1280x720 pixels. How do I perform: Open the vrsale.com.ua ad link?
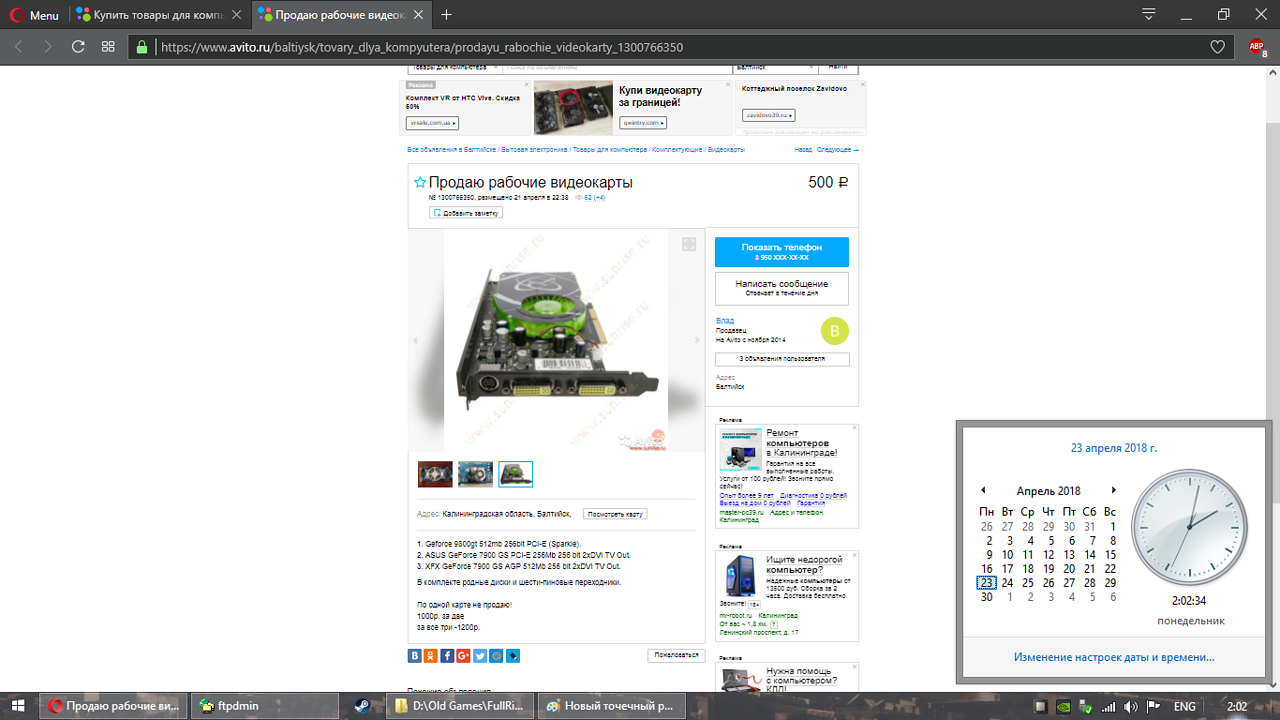click(432, 123)
